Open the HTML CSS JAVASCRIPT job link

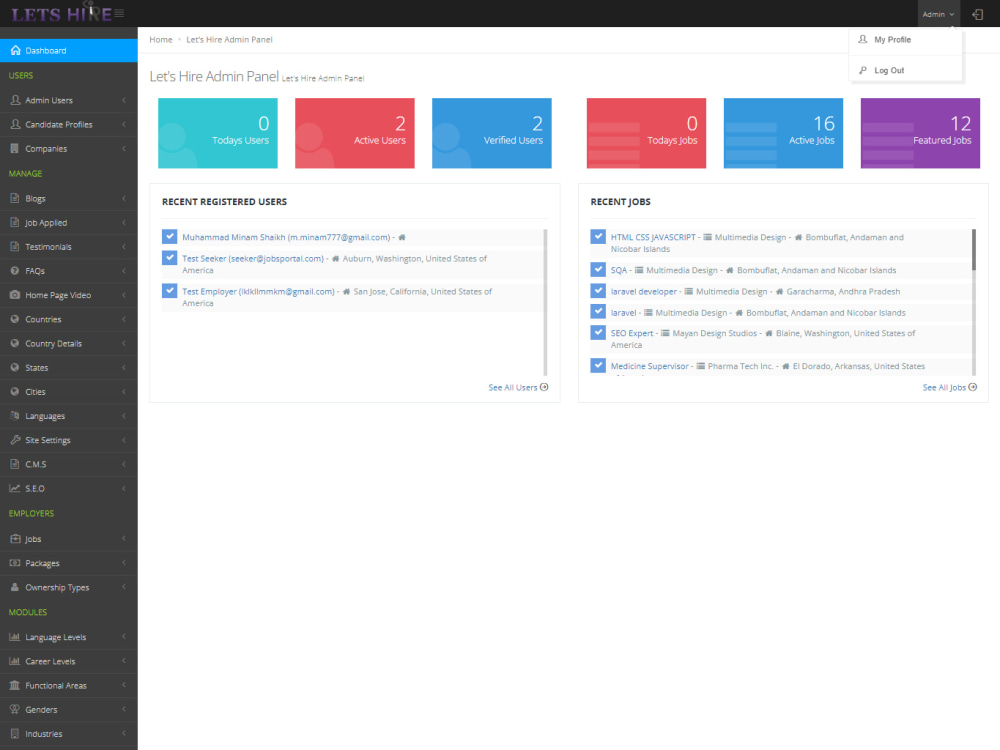[653, 237]
